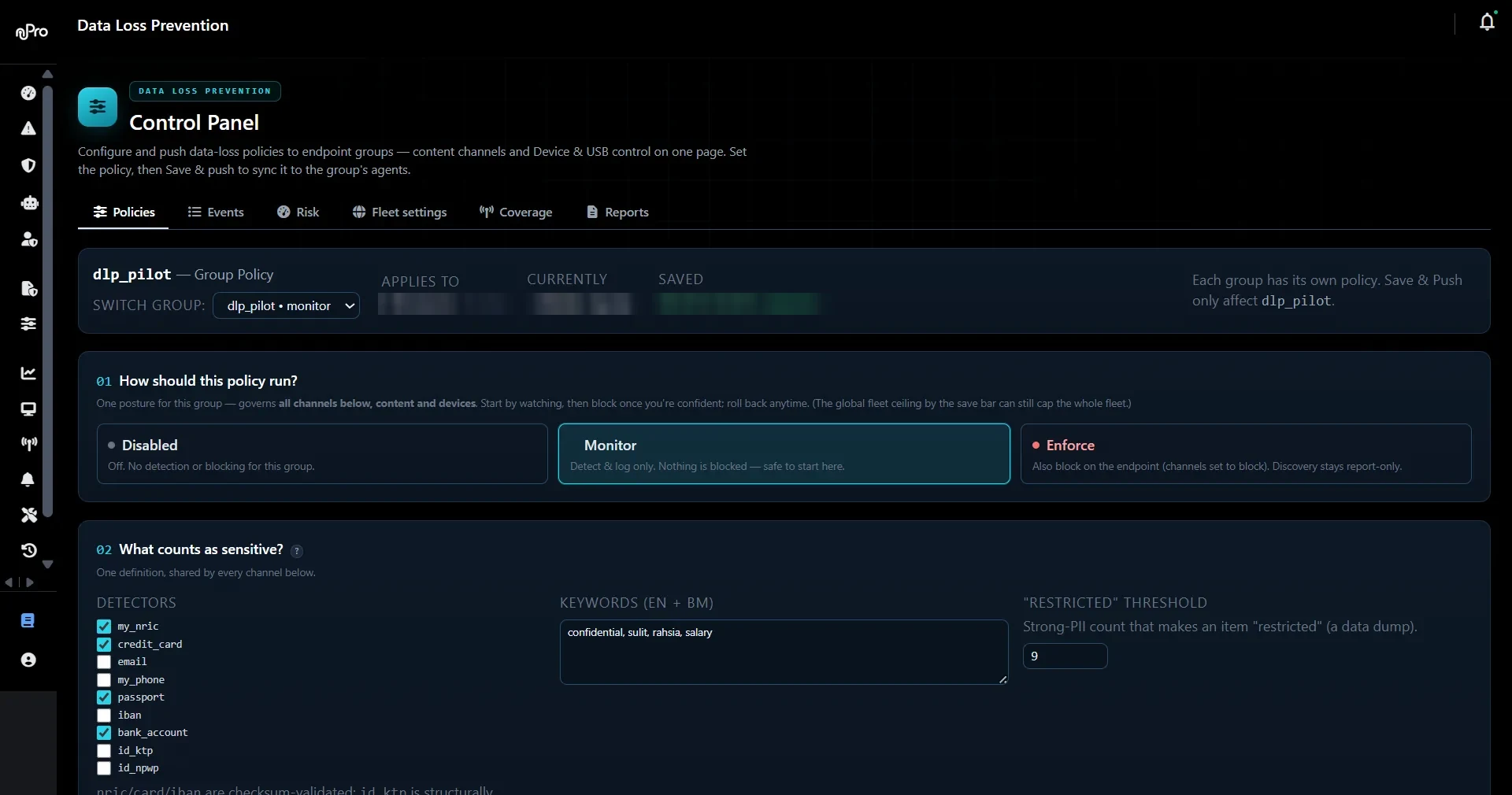Screen dimensions: 1512x795
Task: Open the user-shield icon in sidebar
Action: [29, 239]
